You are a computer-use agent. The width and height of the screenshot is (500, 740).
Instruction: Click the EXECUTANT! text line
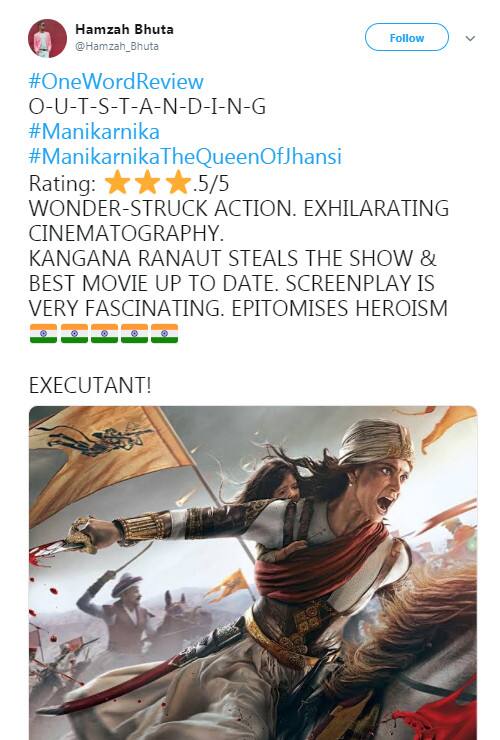(x=90, y=385)
